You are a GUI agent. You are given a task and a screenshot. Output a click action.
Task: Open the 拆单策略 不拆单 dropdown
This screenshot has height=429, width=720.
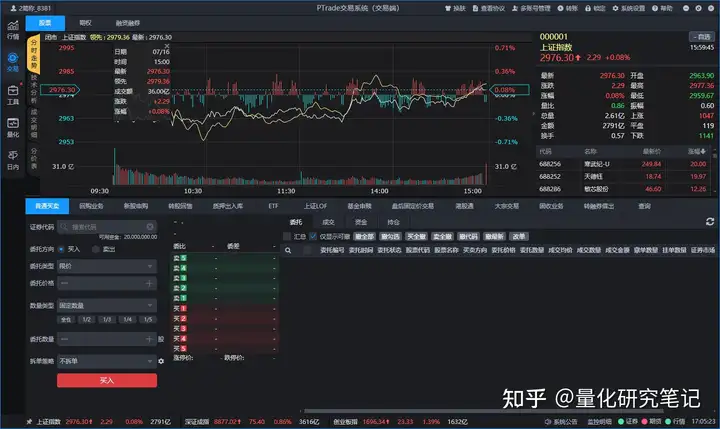[107, 361]
